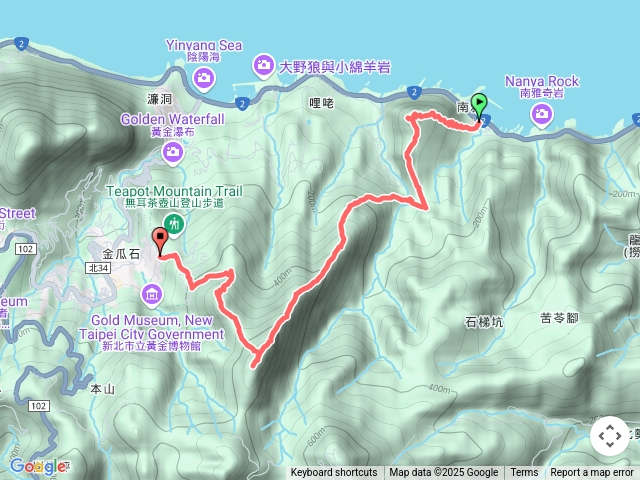Click the green start marker pin
Viewport: 640px width, 480px height.
[x=479, y=107]
